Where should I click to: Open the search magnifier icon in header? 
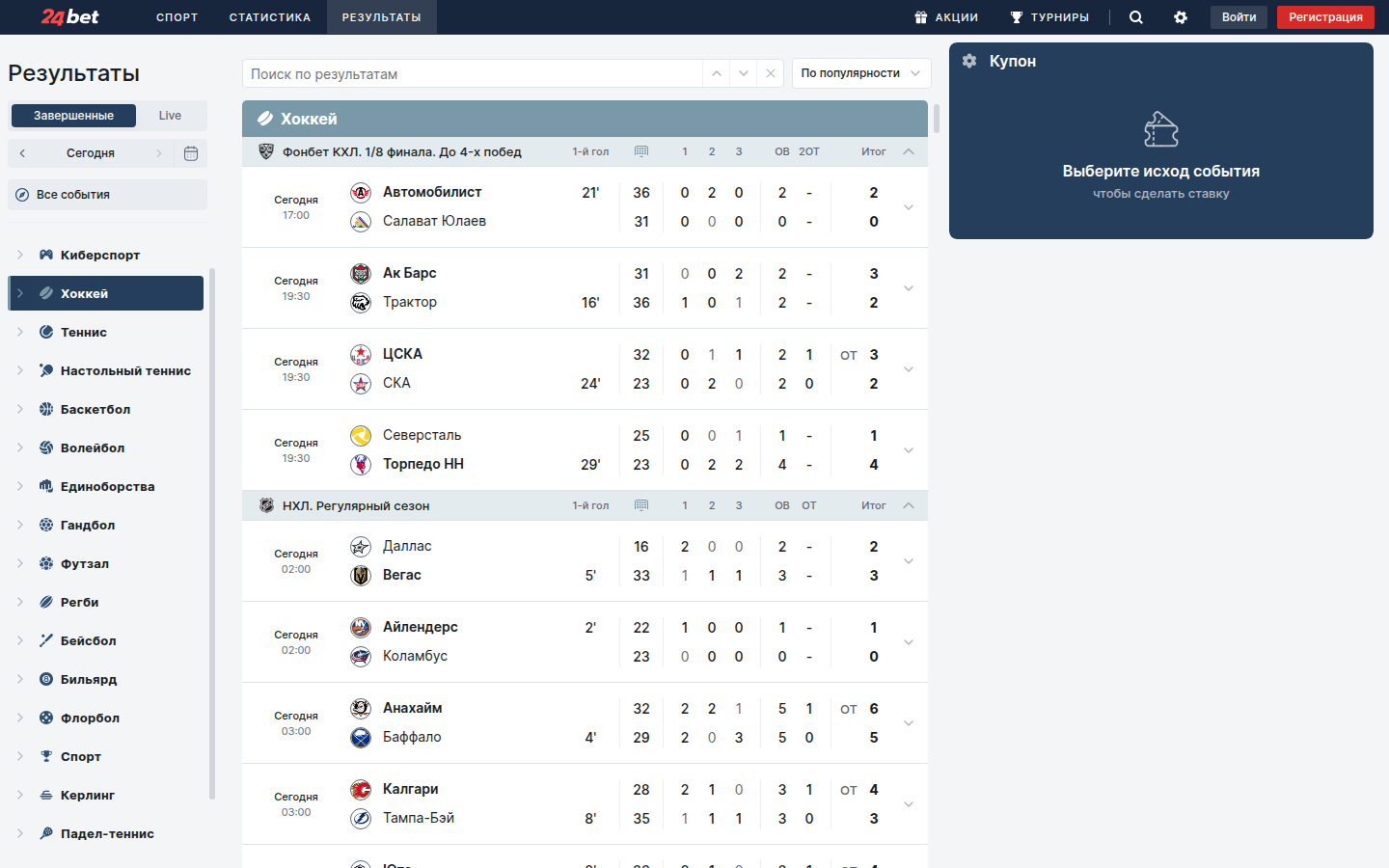[1136, 17]
